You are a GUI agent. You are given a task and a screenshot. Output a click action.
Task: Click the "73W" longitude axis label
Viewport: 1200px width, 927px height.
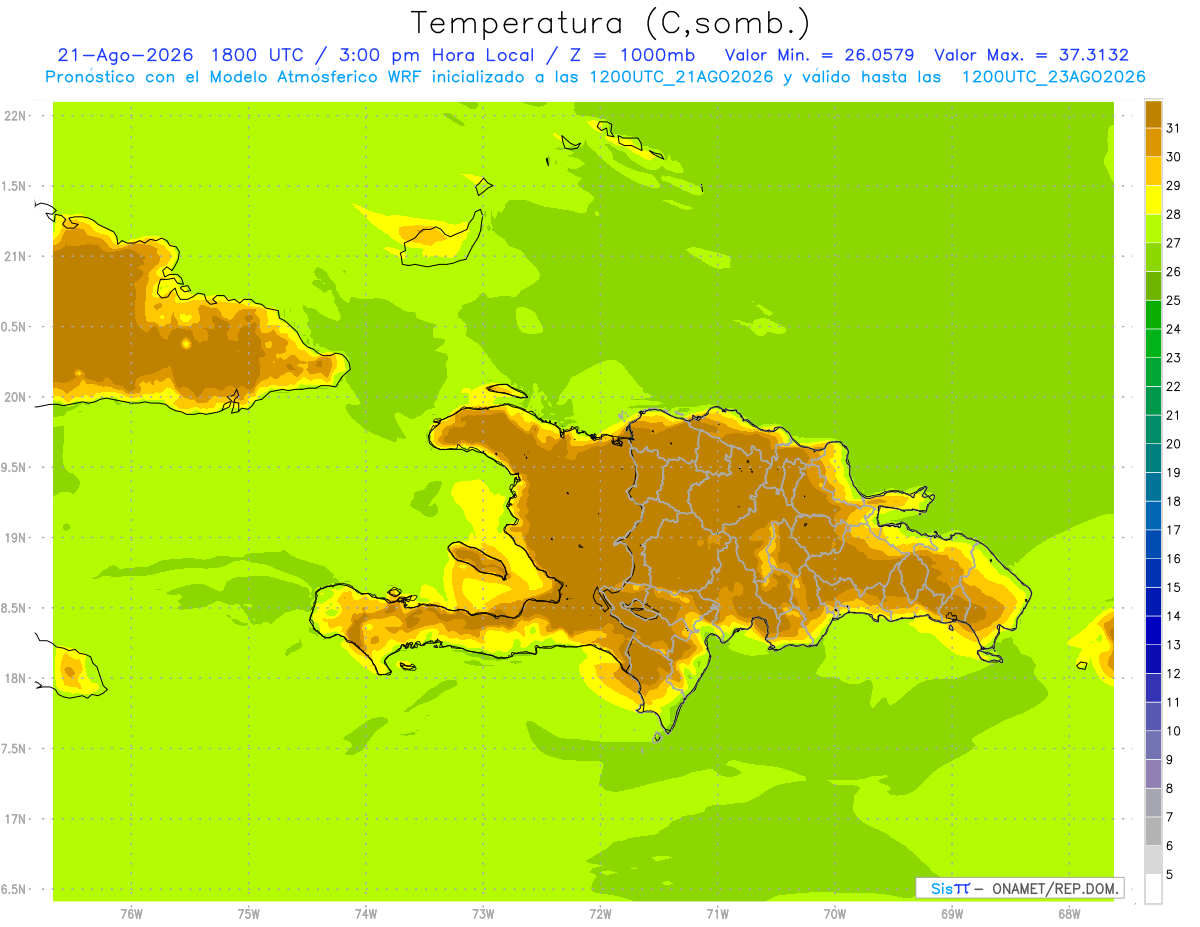tap(483, 914)
